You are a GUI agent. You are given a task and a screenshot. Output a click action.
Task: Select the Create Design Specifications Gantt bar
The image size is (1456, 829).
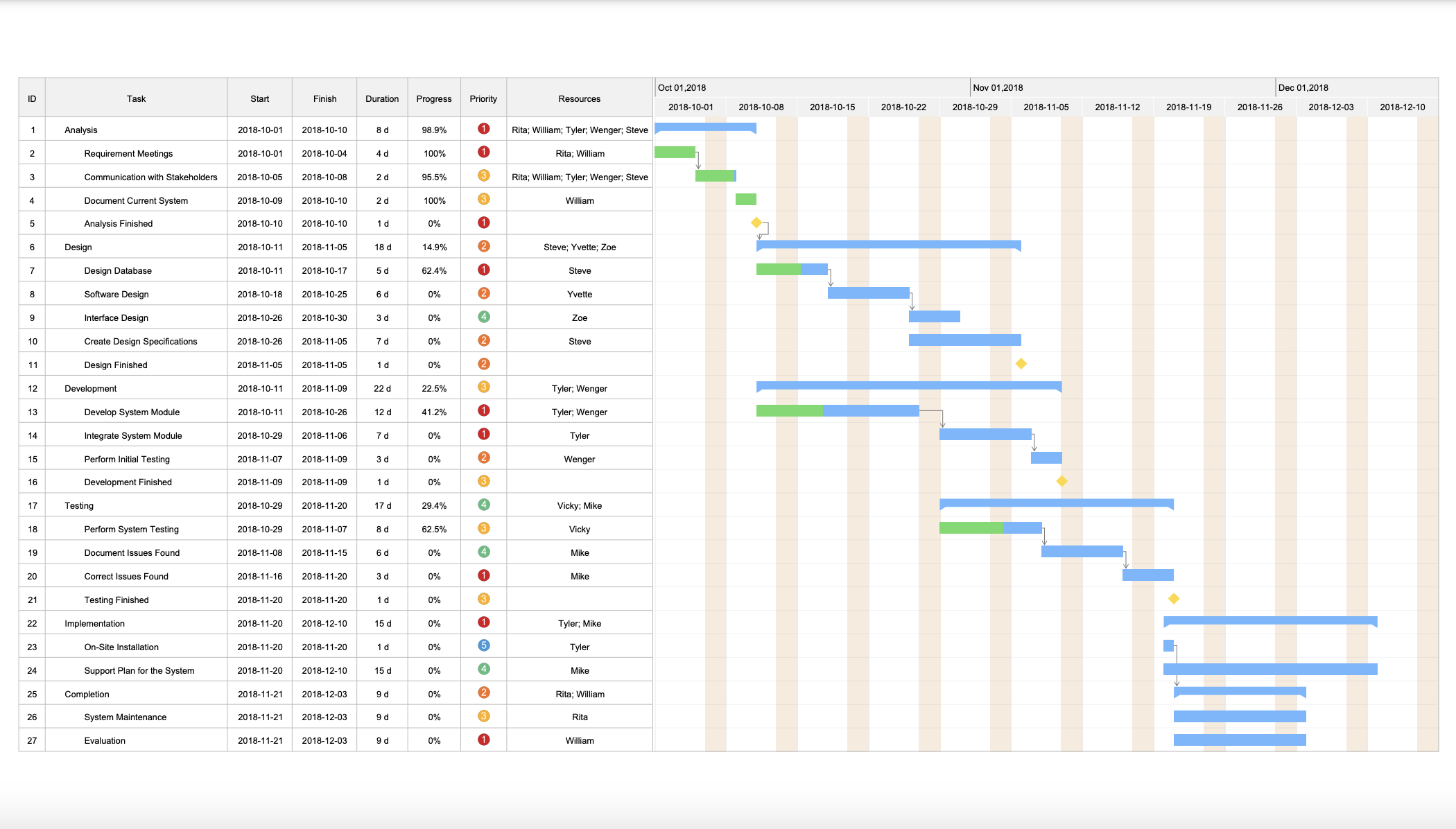tap(964, 340)
